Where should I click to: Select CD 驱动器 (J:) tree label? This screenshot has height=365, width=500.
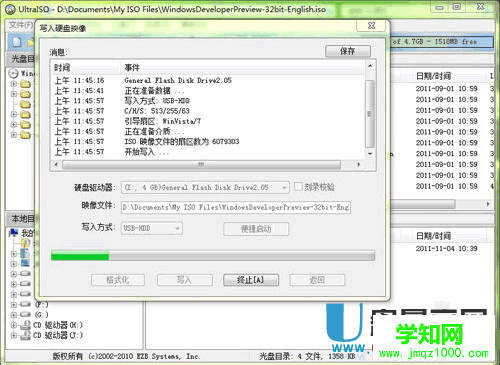coord(58,335)
